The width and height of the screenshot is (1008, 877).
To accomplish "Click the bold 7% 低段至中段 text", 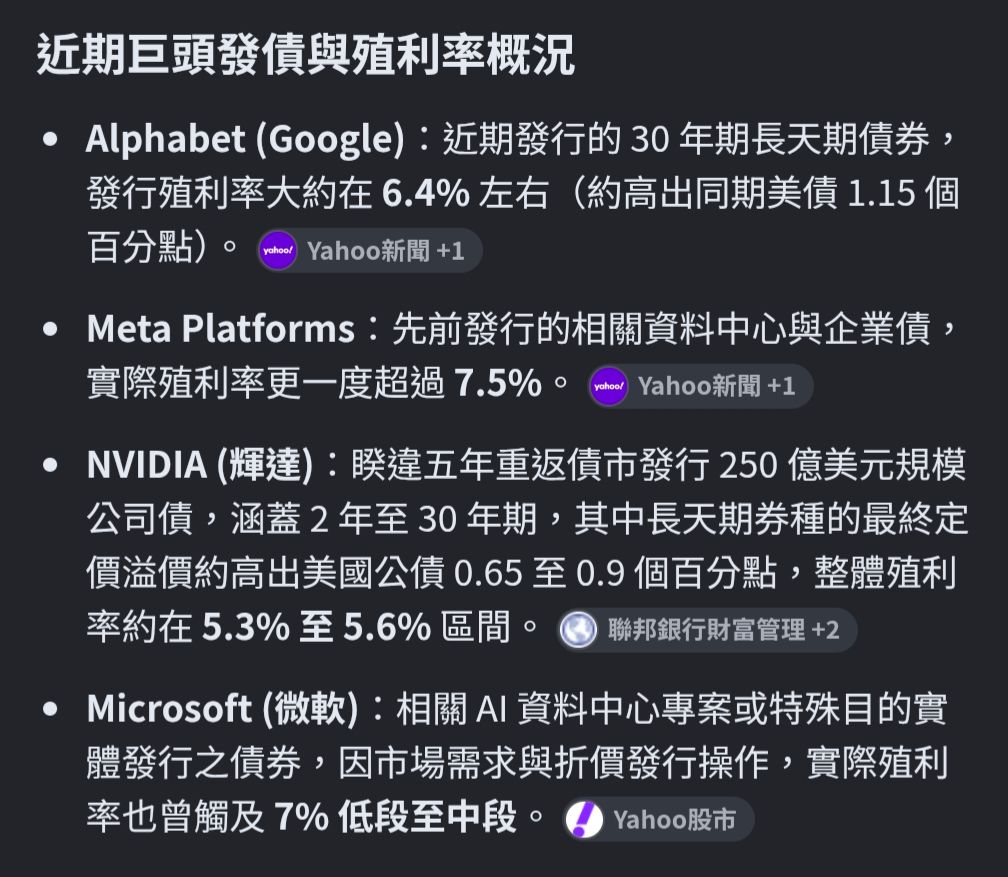I will tap(395, 817).
